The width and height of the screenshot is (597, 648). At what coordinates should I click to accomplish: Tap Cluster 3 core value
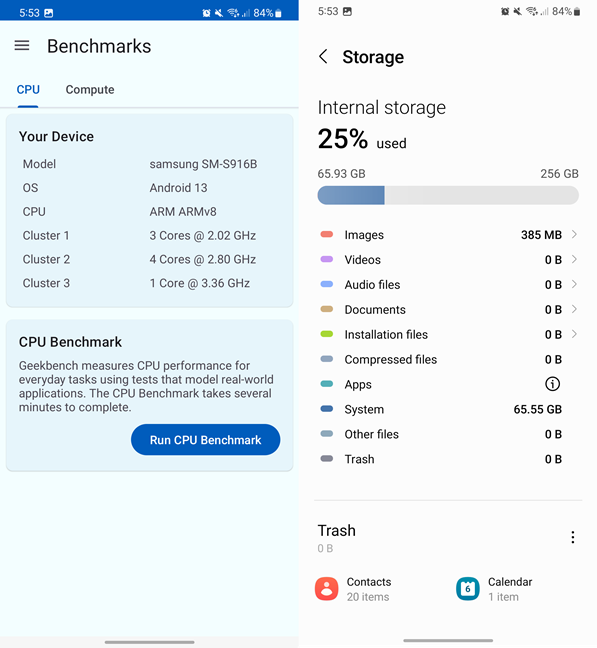click(200, 283)
